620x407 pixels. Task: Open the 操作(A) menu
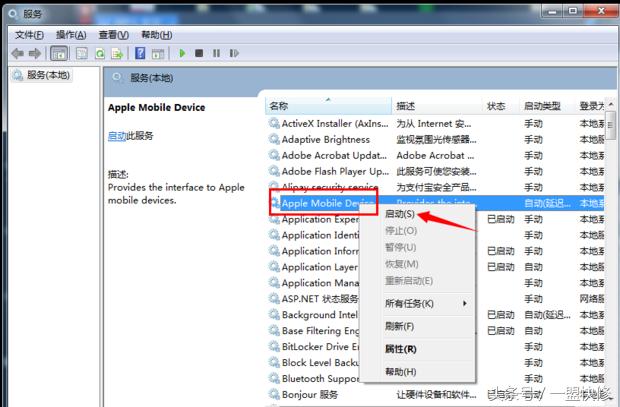71,35
